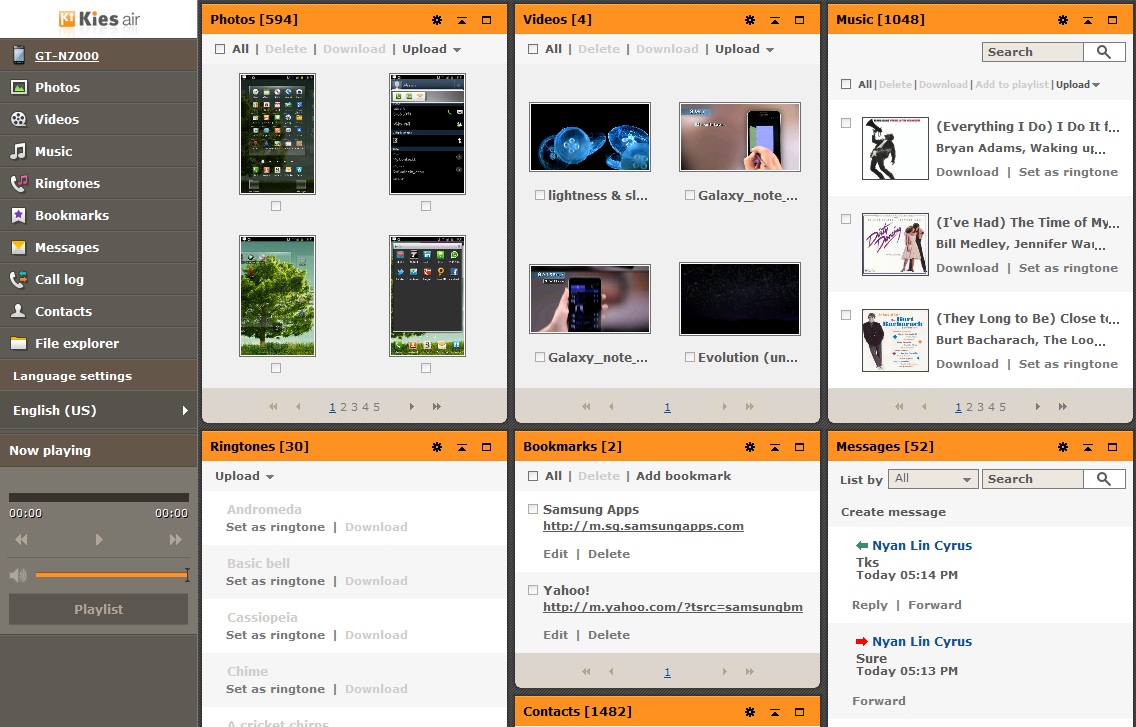Click the Music search magnifier icon
Screen dimensions: 1136x727
pos(1104,51)
